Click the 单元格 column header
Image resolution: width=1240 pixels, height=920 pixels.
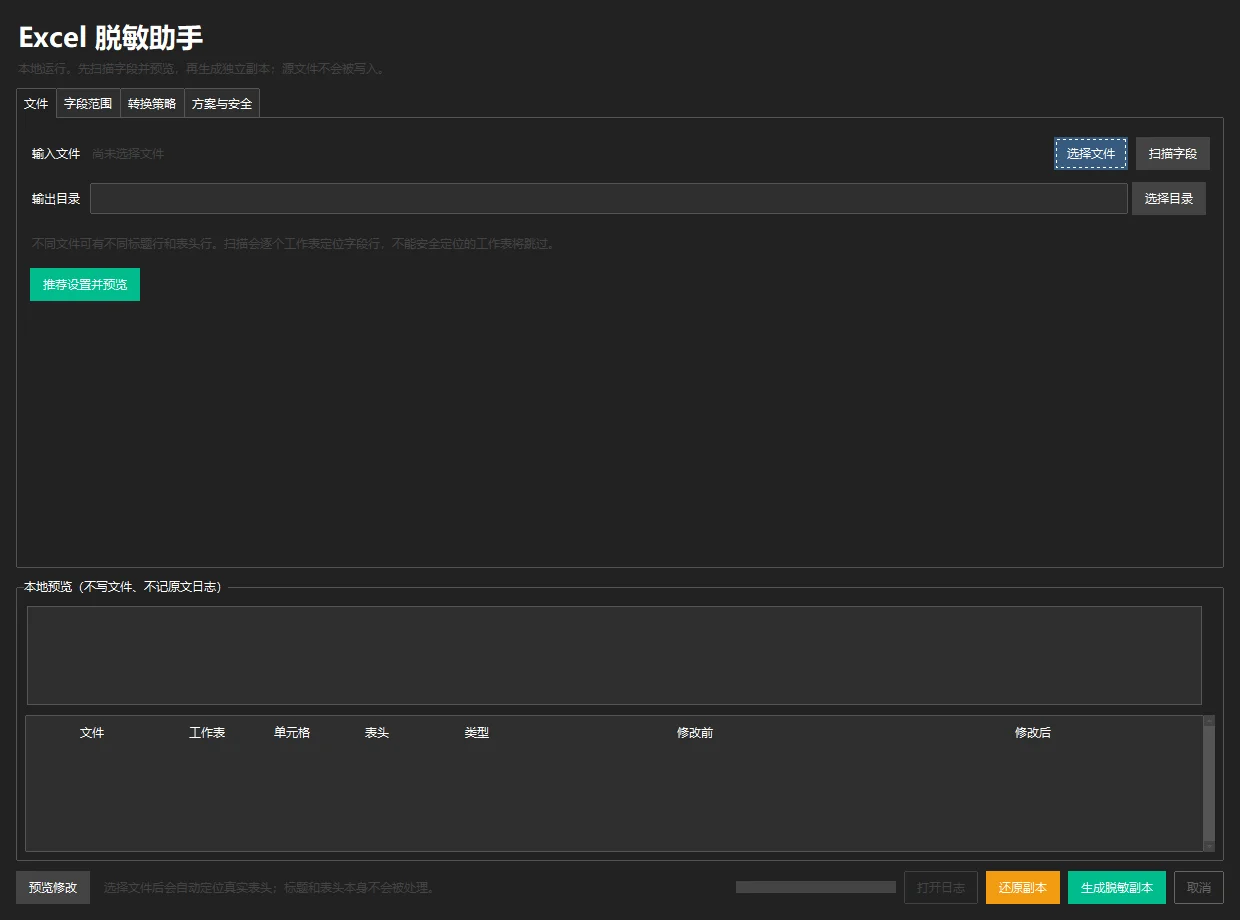(x=292, y=733)
